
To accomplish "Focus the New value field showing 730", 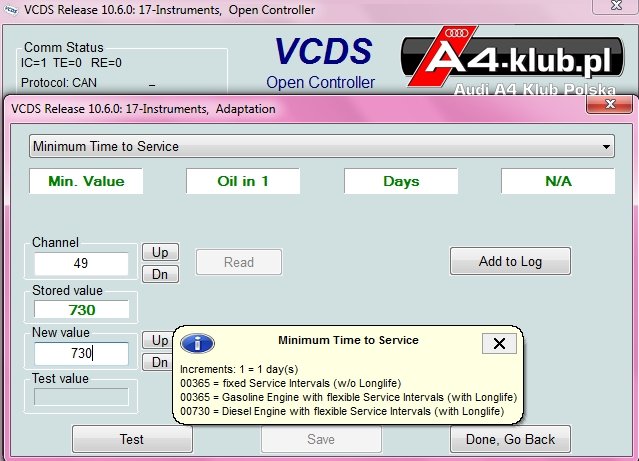I will tap(81, 353).
